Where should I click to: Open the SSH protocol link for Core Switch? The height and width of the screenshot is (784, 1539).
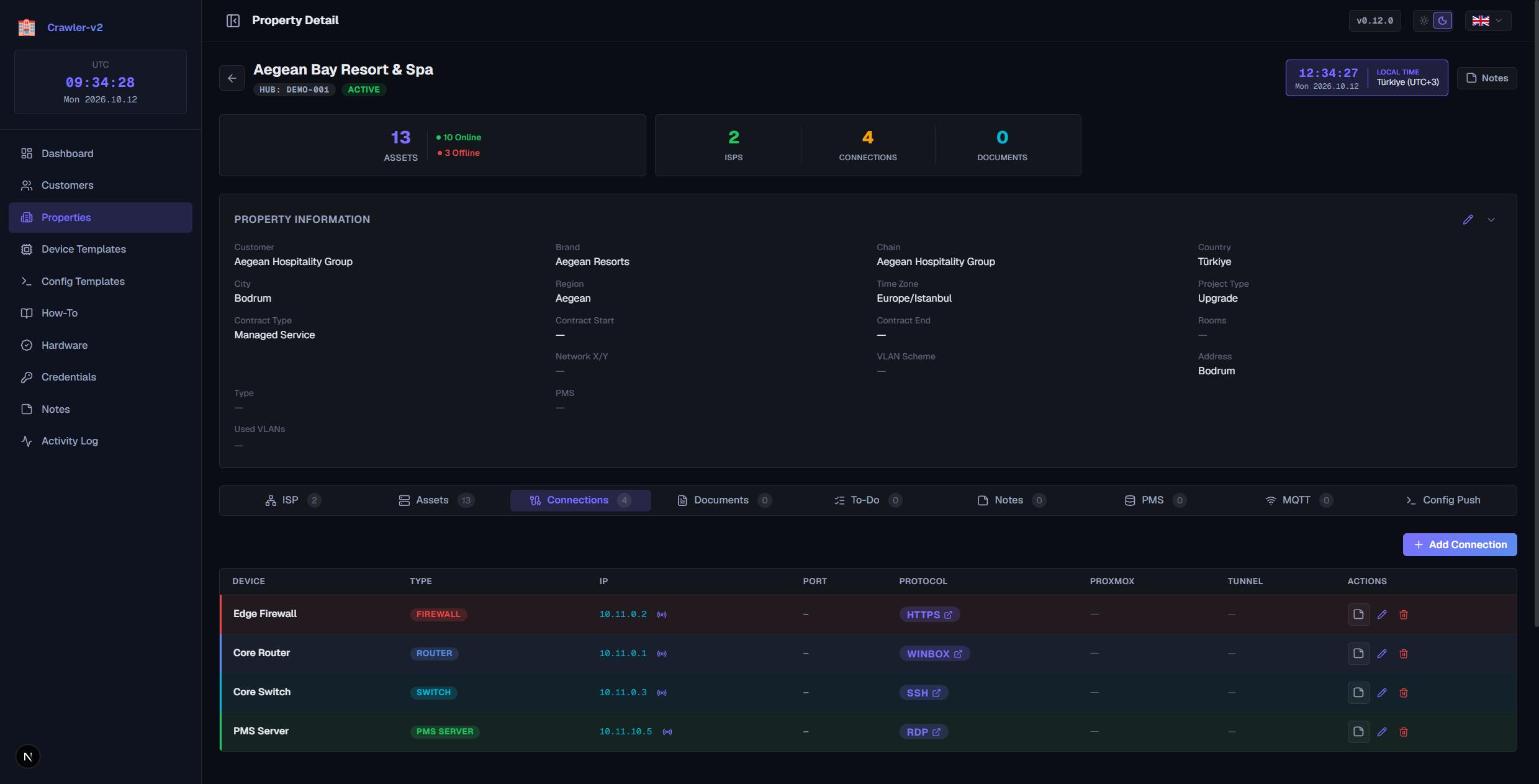pyautogui.click(x=924, y=693)
